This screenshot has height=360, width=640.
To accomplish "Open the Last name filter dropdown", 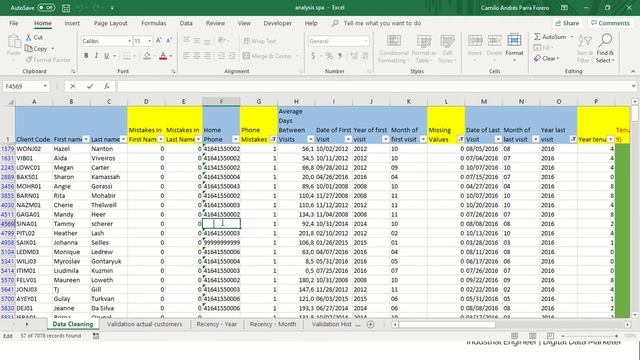I will pyautogui.click(x=123, y=139).
